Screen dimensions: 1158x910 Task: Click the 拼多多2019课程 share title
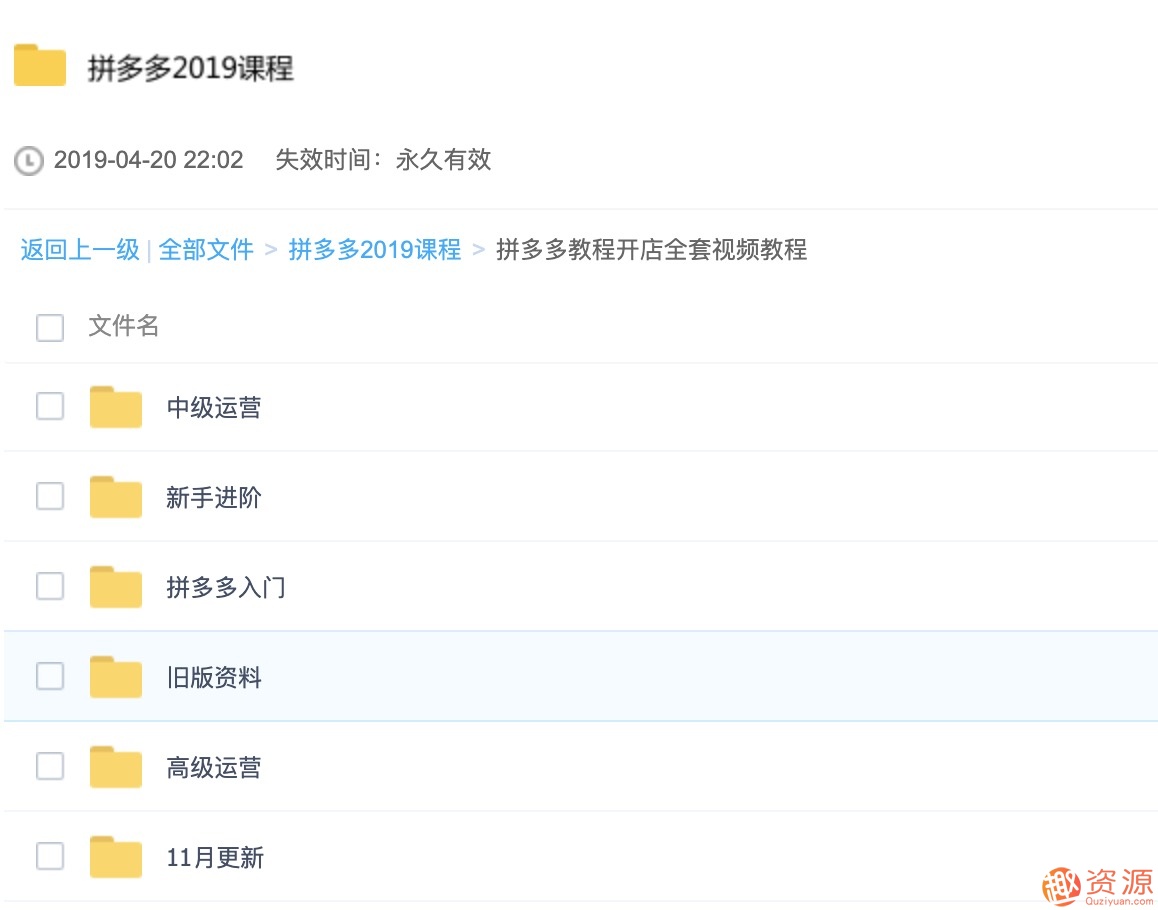191,68
